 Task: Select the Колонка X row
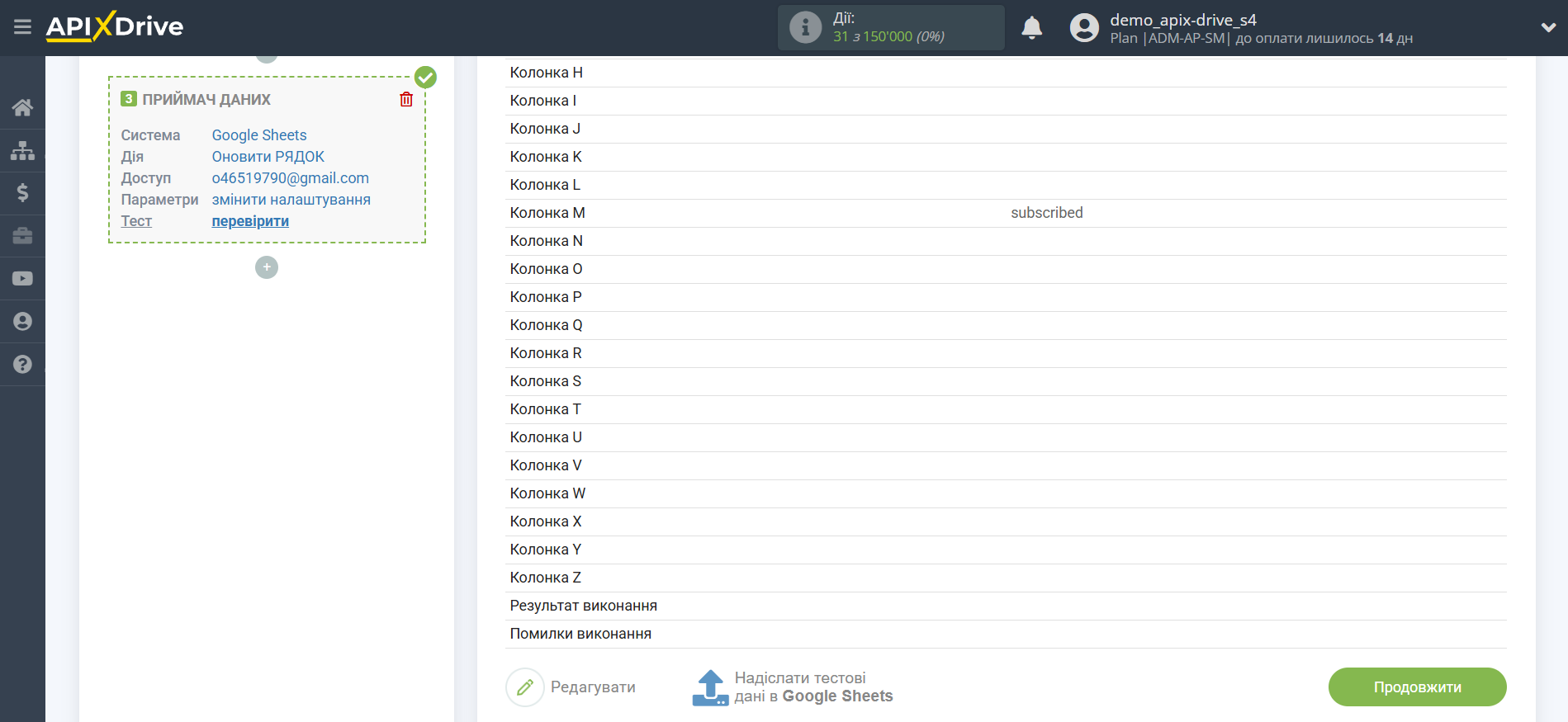(1006, 521)
